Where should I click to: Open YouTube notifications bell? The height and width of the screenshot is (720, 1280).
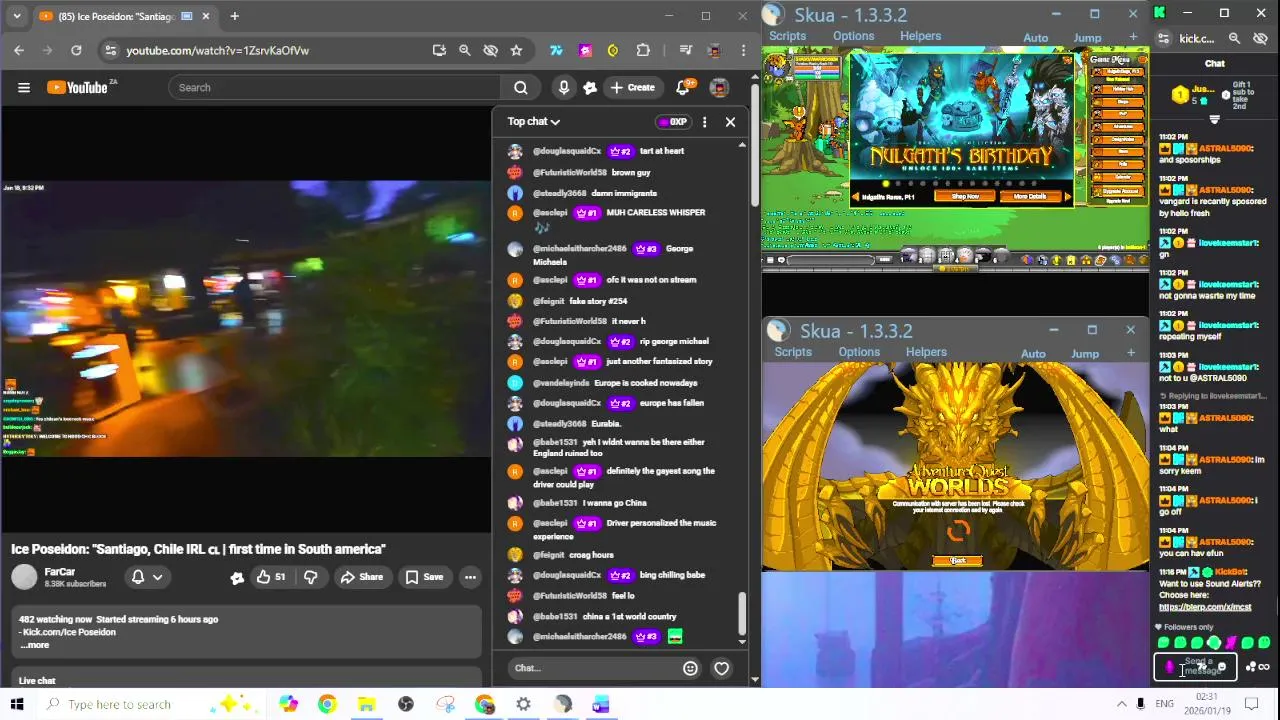683,87
